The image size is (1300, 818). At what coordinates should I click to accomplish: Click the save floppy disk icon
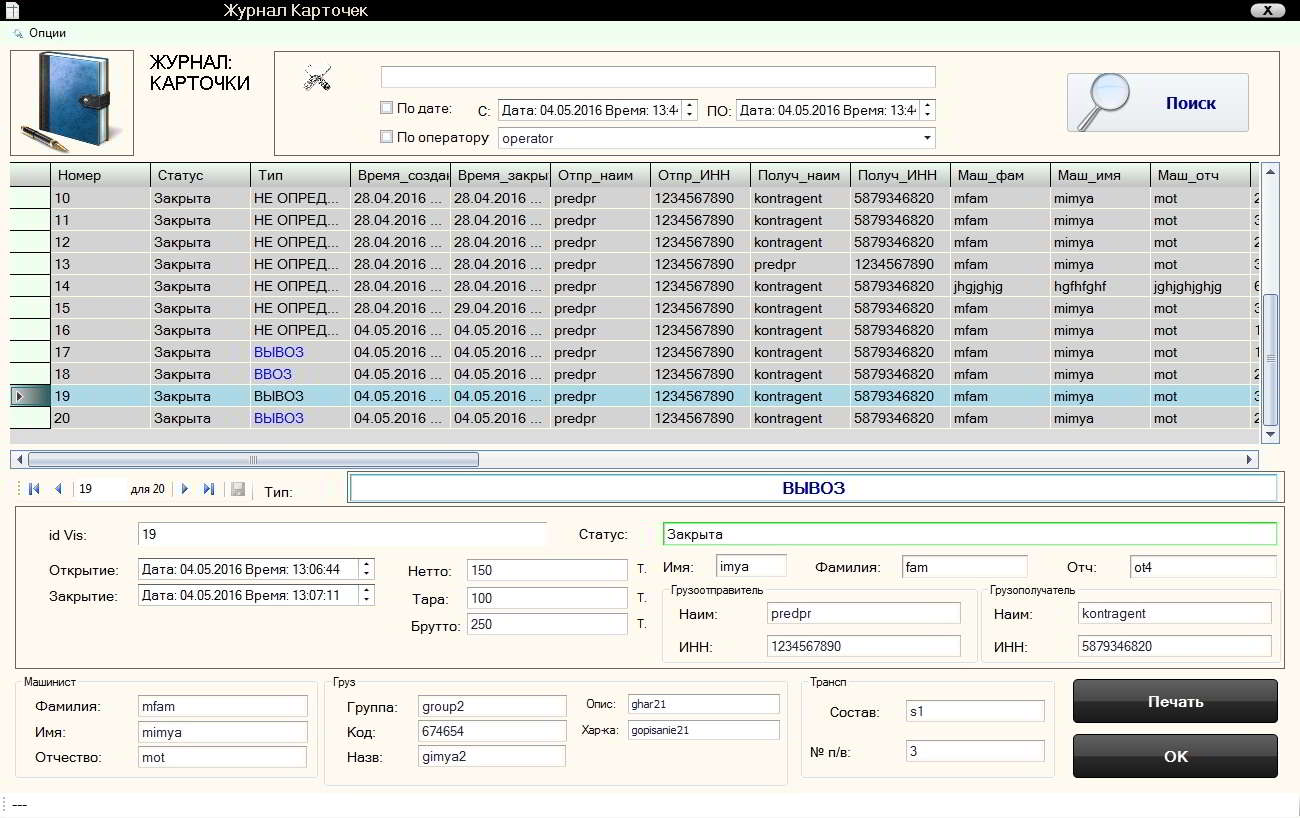click(238, 489)
